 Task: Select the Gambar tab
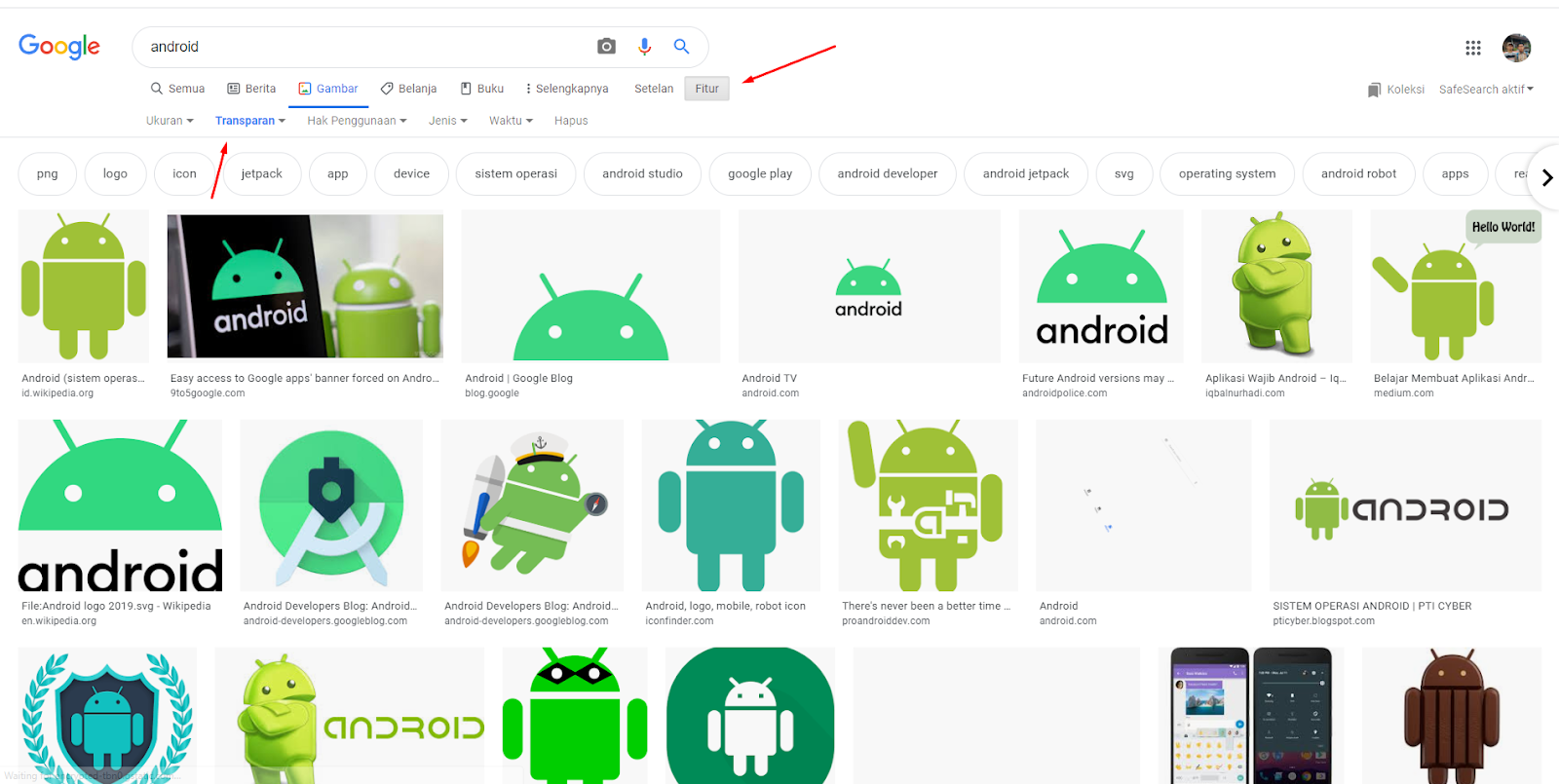[328, 89]
